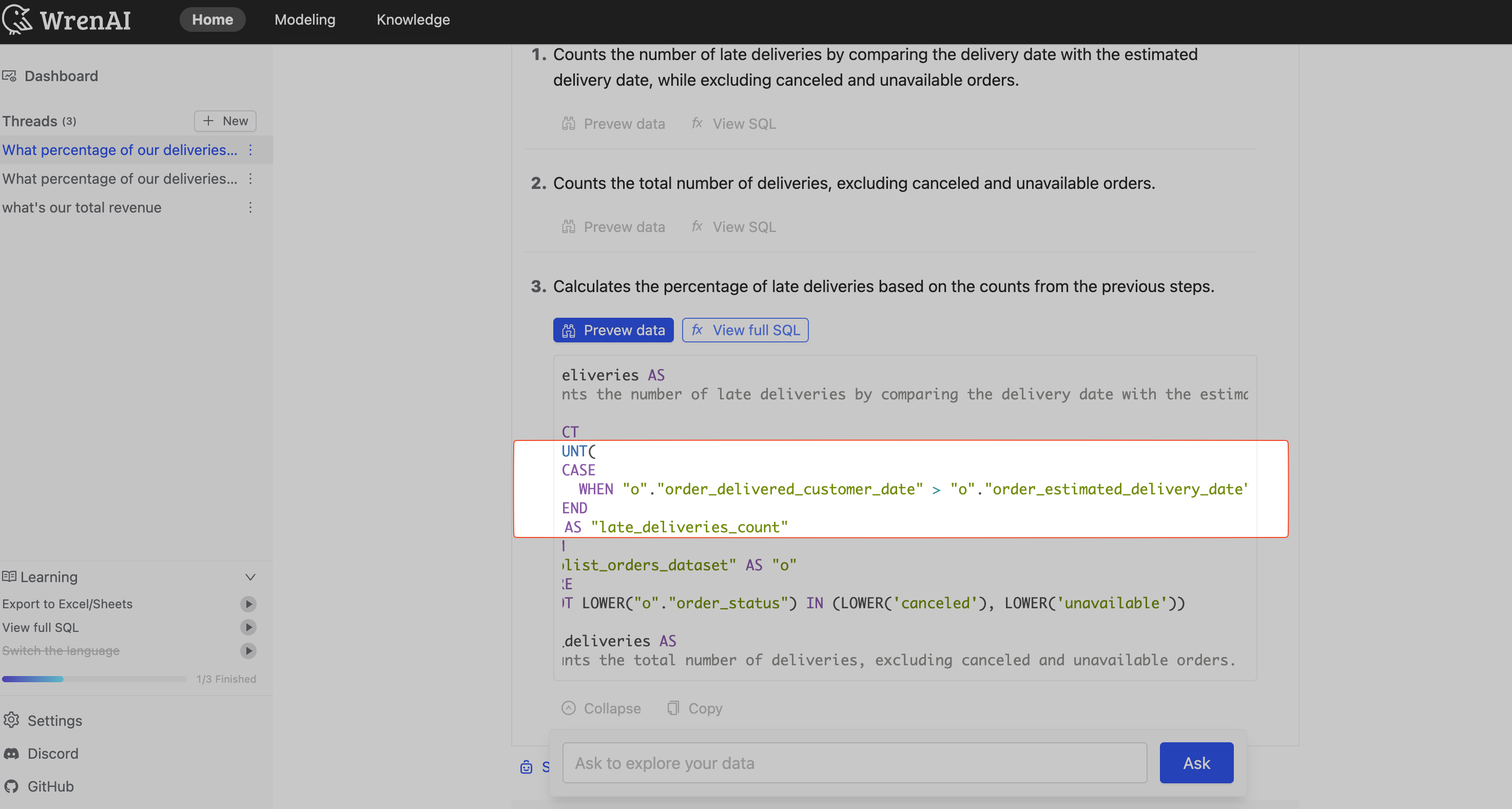Switch to the Knowledge tab
This screenshot has width=1512, height=809.
point(413,20)
